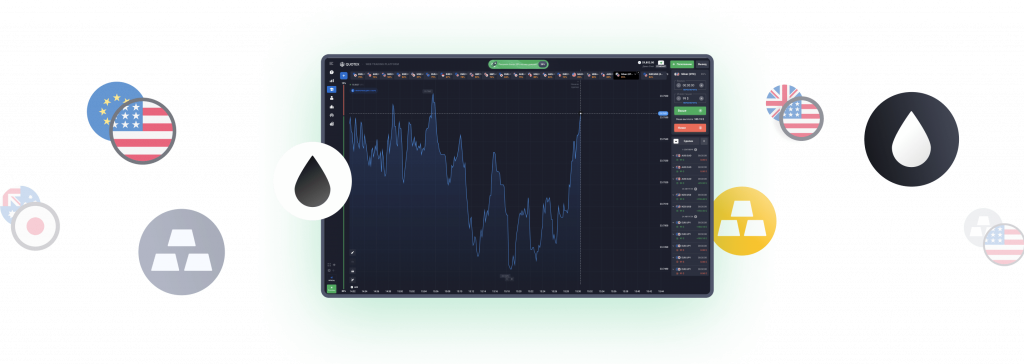
Task: Click the green Up trade button
Action: 690,111
